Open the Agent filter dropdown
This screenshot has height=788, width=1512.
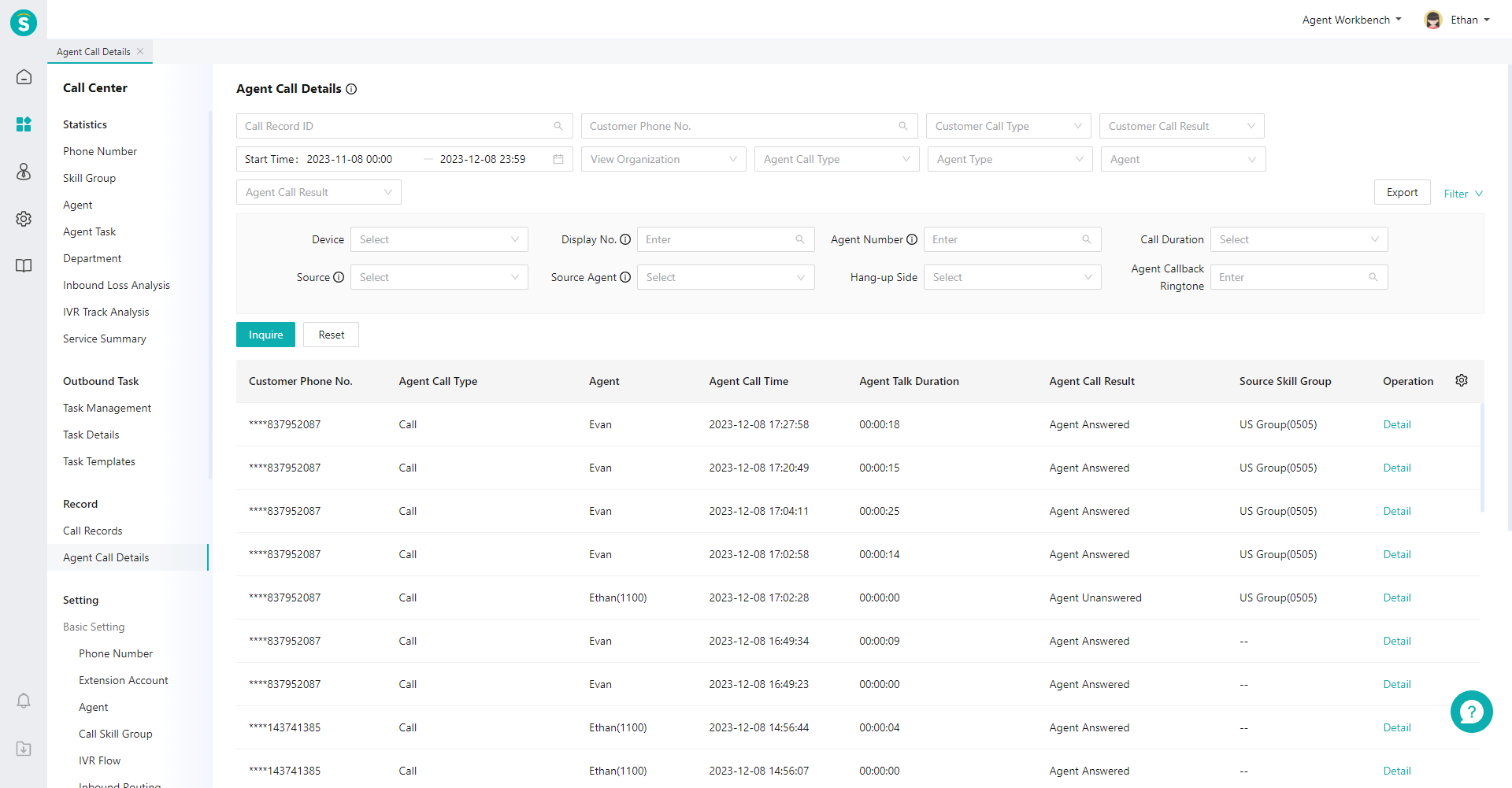click(x=1184, y=159)
